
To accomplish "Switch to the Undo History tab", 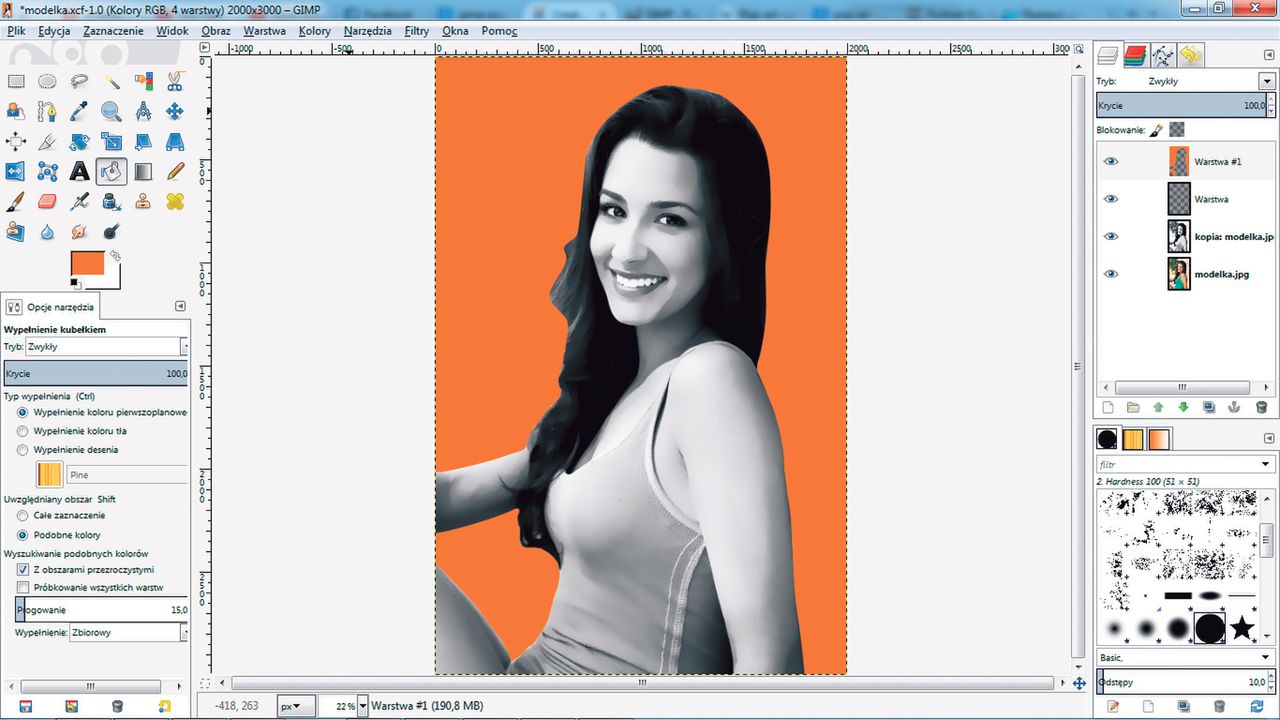I will coord(1190,55).
